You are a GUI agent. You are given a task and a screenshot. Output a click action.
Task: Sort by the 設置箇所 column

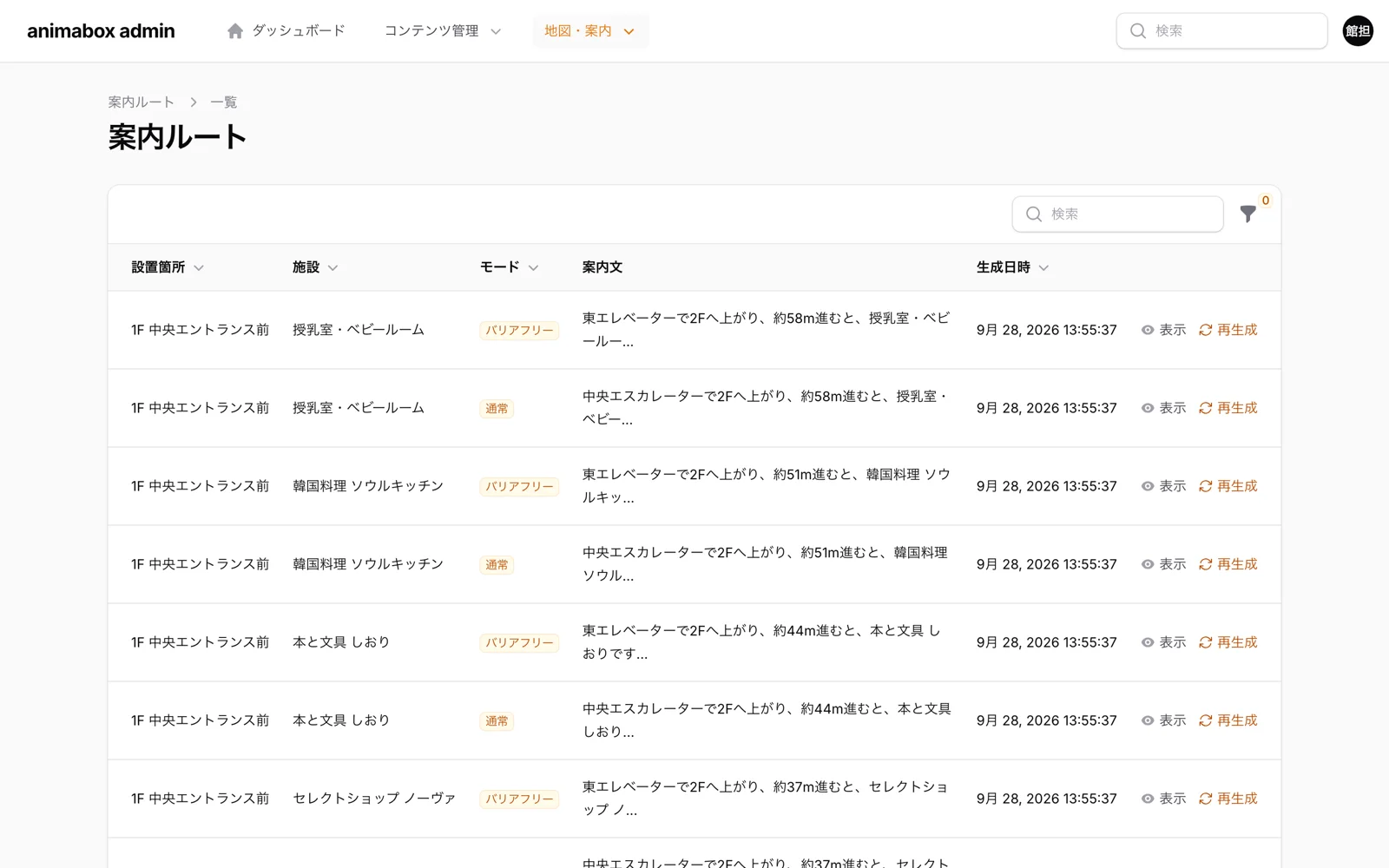coord(168,267)
